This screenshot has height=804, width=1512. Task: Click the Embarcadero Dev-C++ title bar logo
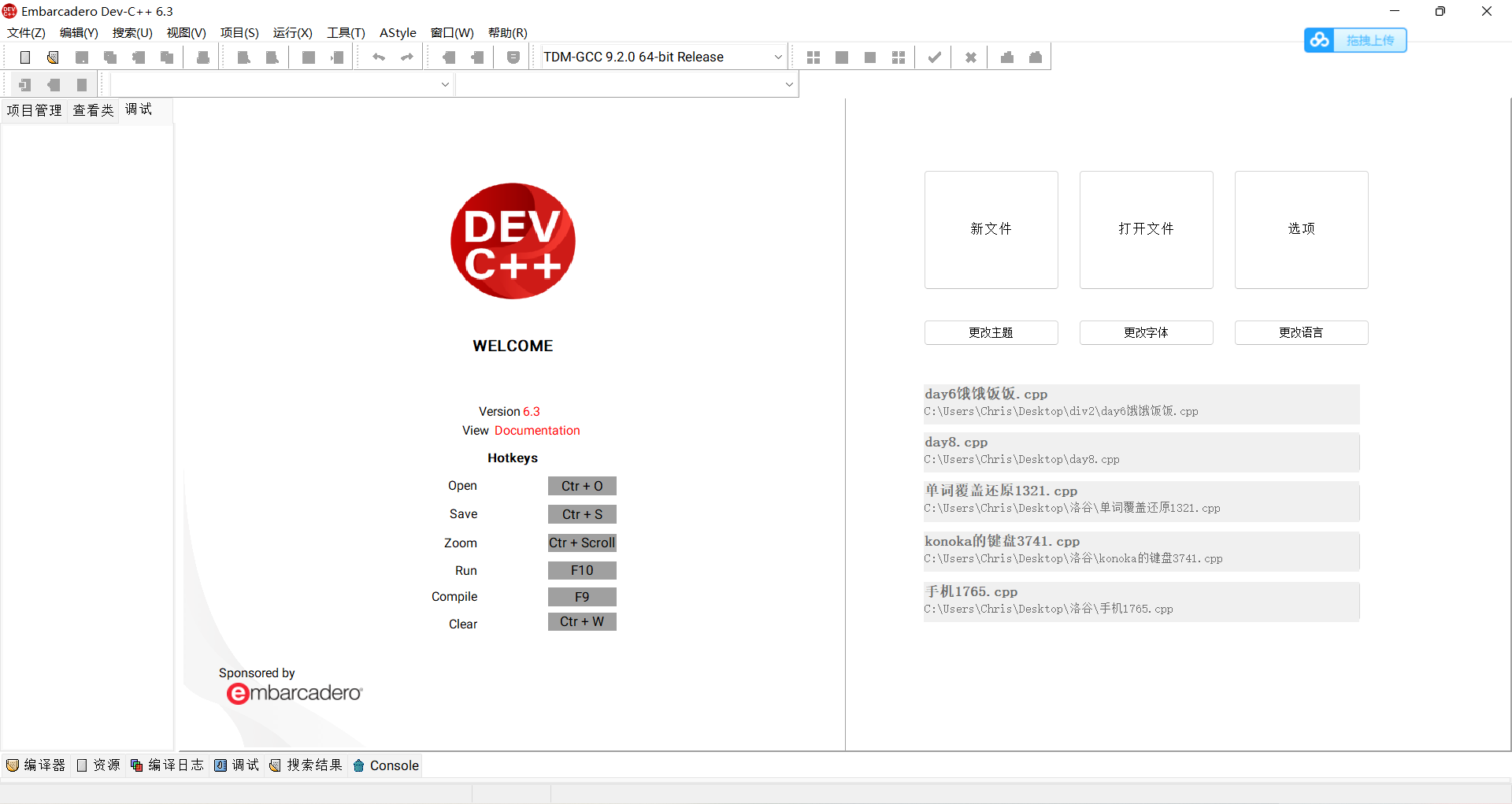pyautogui.click(x=9, y=11)
